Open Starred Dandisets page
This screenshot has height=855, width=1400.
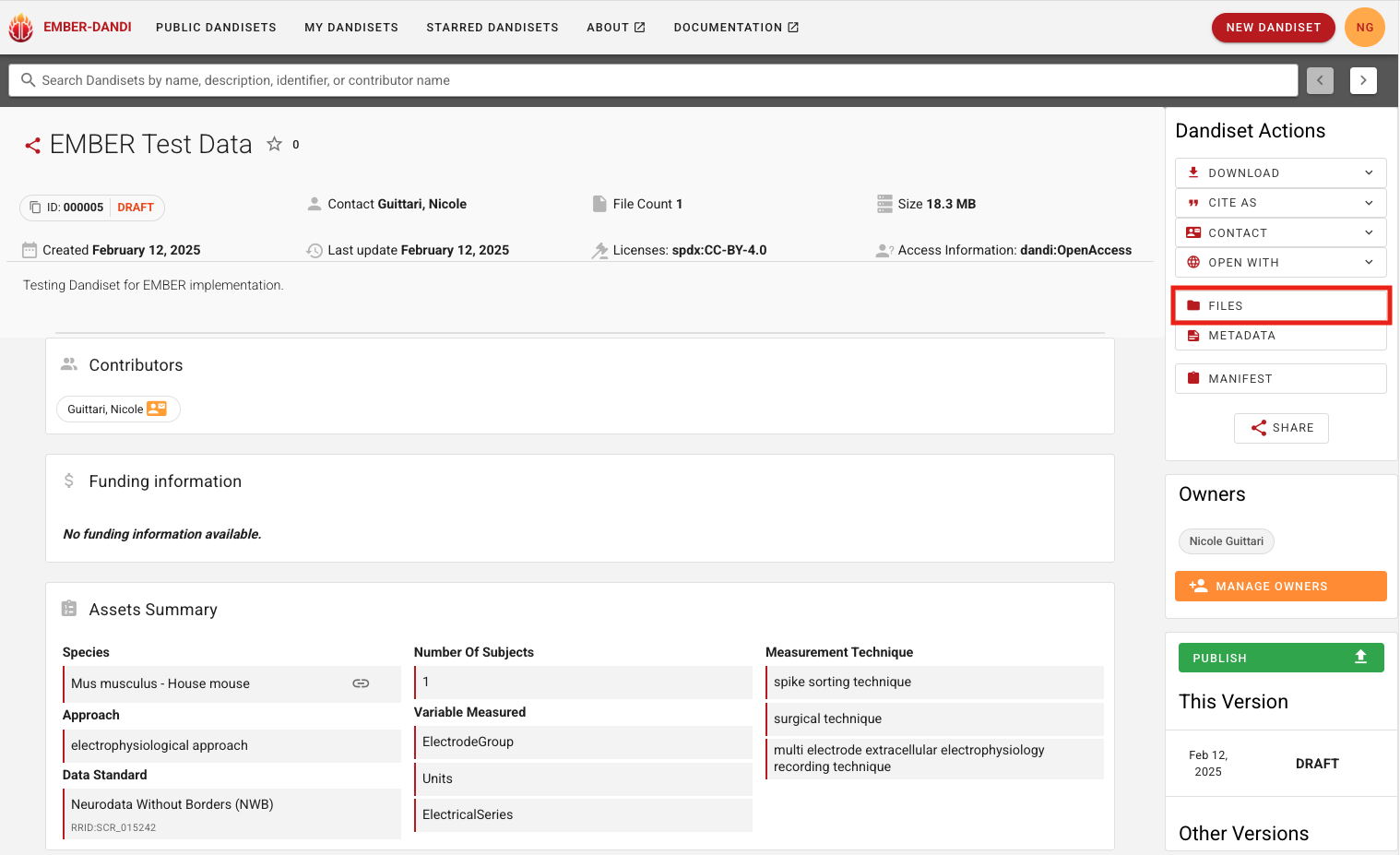point(492,28)
